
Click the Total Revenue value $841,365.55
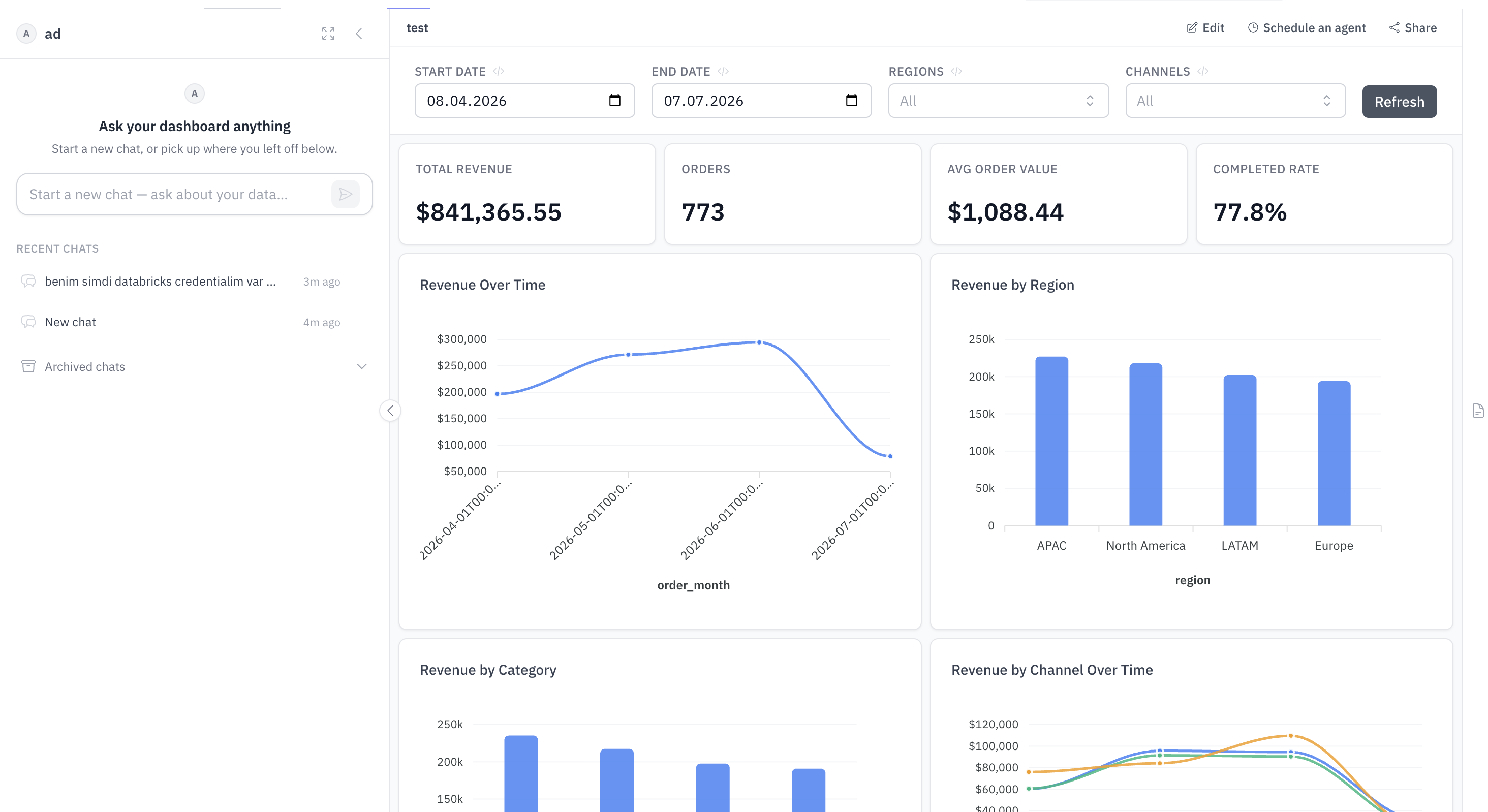pyautogui.click(x=489, y=212)
